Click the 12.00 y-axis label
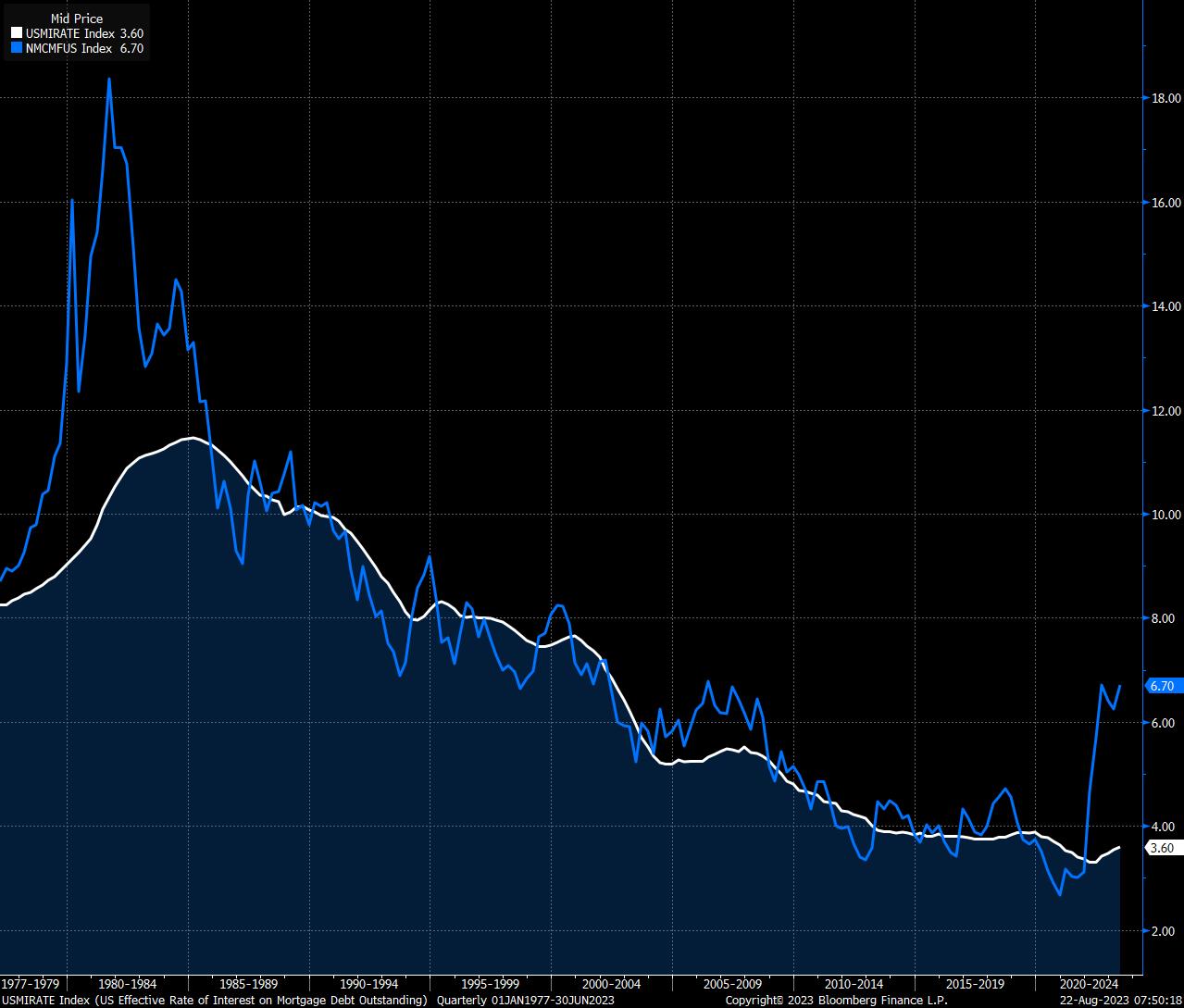This screenshot has width=1184, height=1008. click(1165, 411)
